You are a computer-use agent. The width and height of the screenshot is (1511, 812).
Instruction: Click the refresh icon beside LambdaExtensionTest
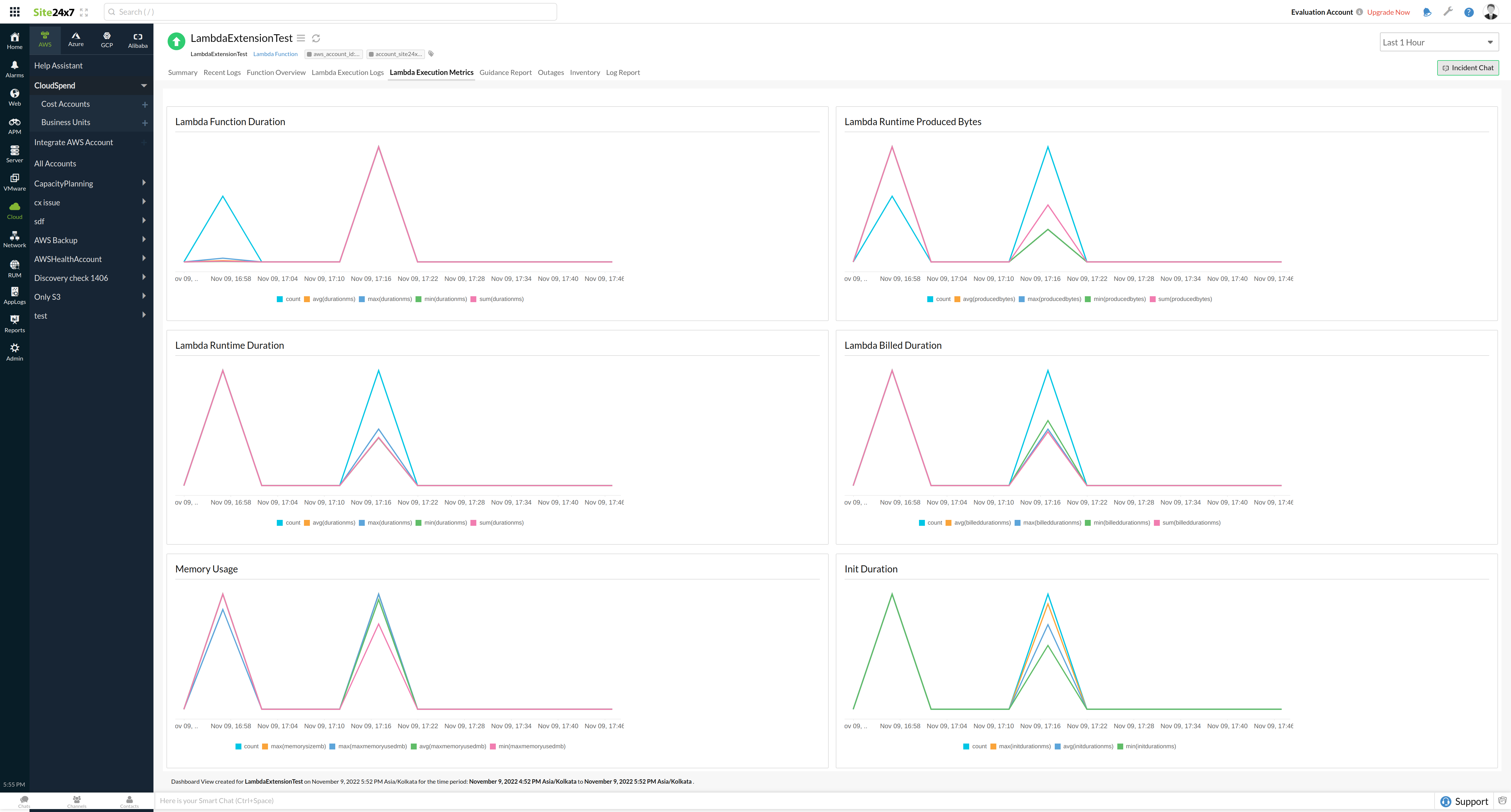316,38
